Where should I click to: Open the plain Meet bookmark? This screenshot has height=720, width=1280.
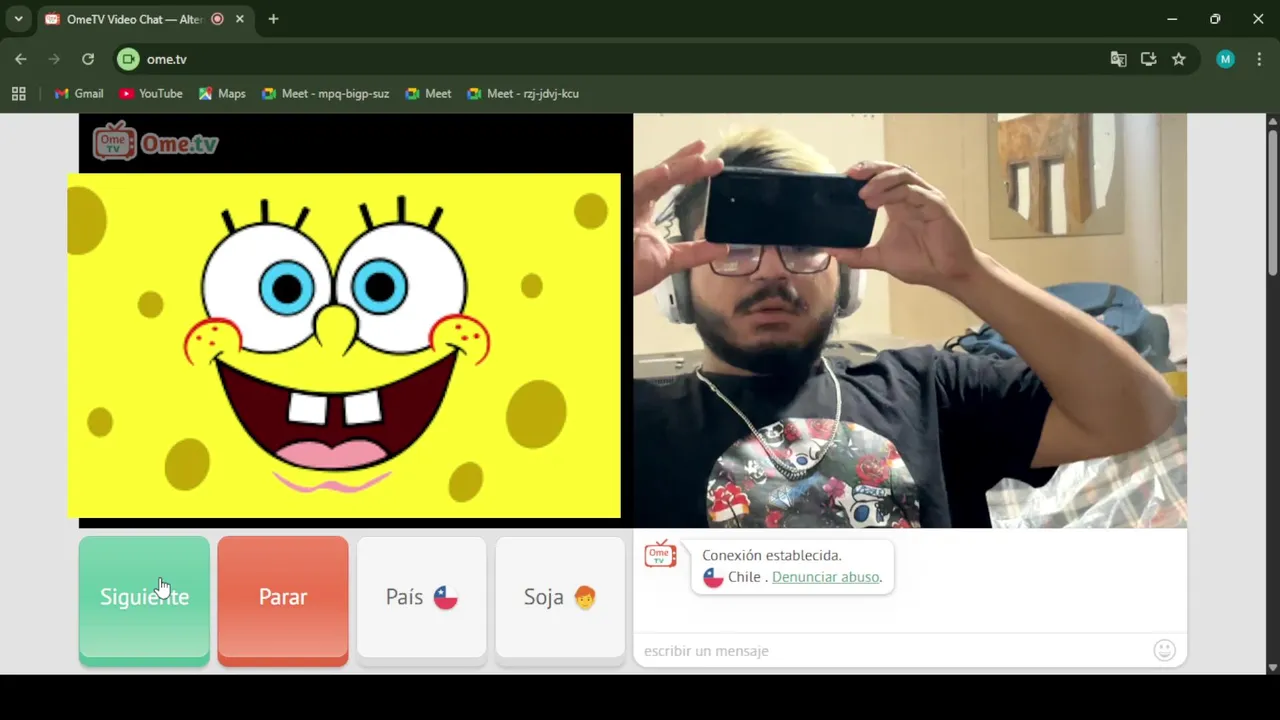(428, 93)
